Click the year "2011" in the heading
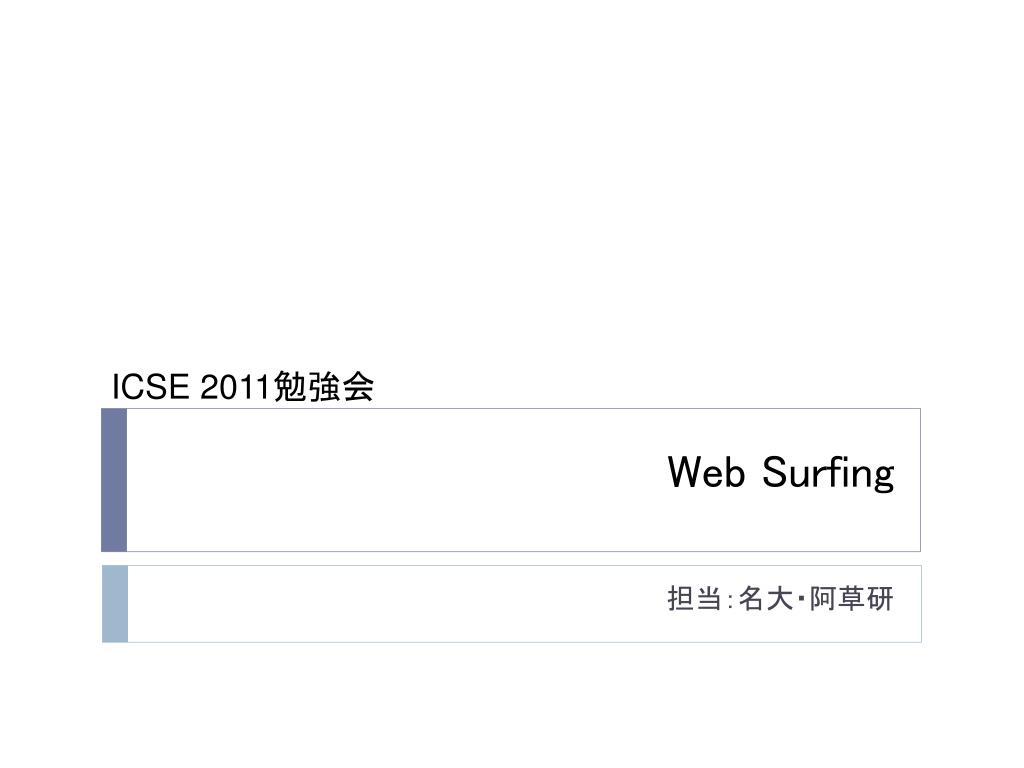The width and height of the screenshot is (1024, 768). coord(236,387)
